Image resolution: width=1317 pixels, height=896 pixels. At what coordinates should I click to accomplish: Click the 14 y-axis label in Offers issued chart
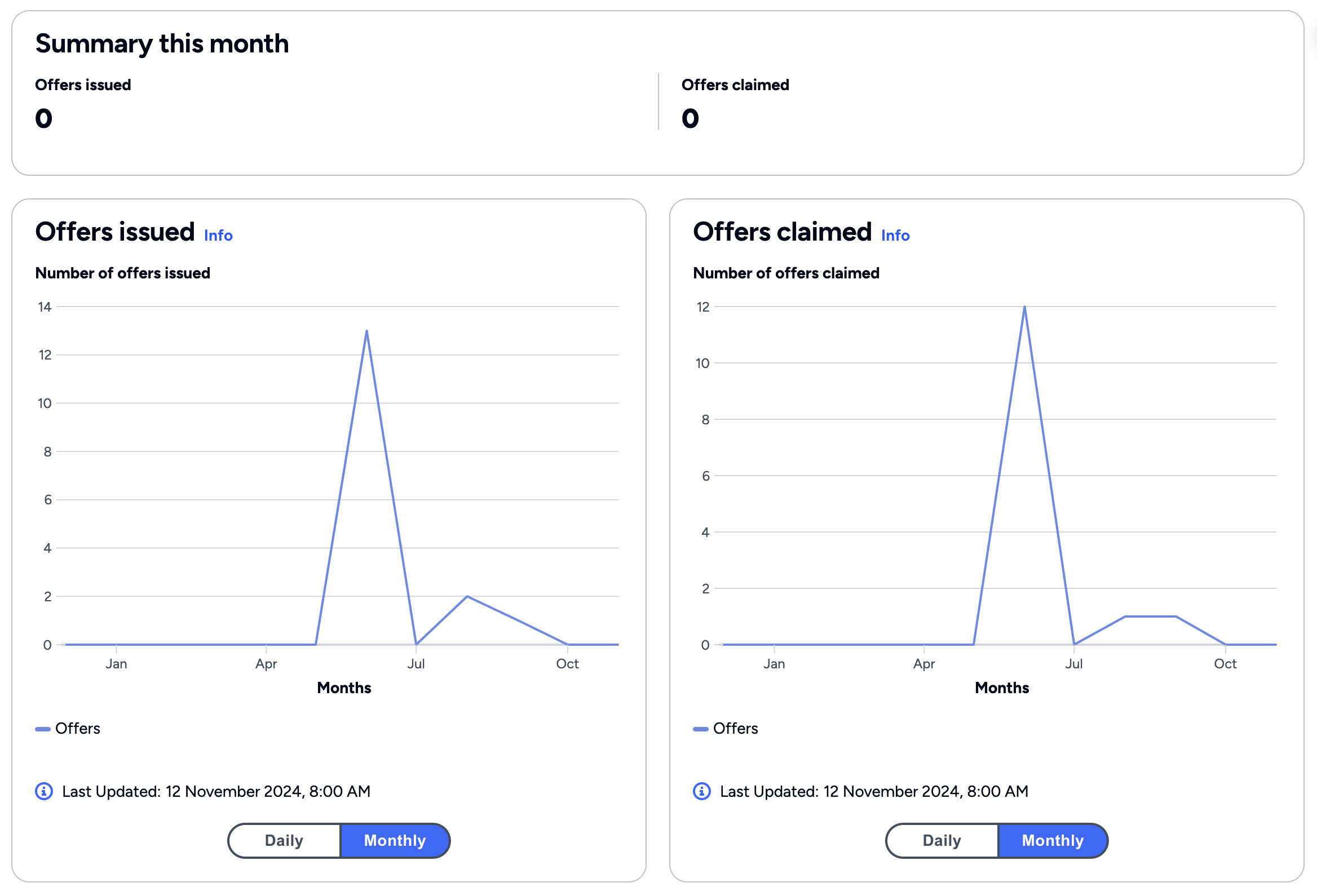(45, 307)
